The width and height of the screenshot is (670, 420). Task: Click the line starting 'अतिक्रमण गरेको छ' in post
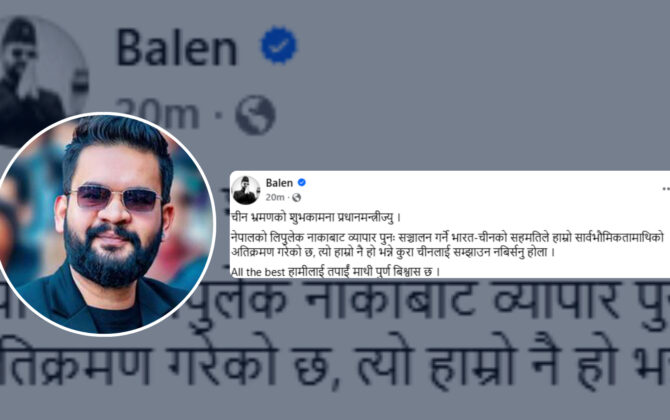click(x=393, y=252)
